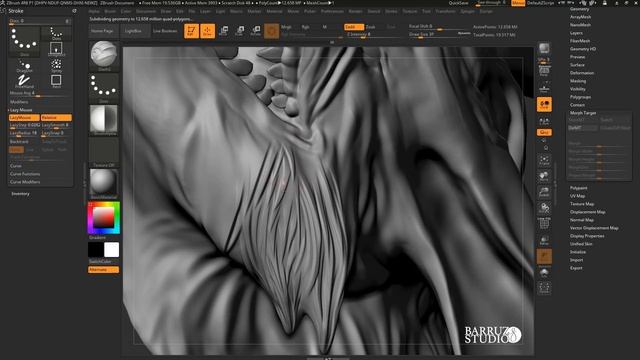Toggle Perspective view on the right shelf

tap(544, 72)
